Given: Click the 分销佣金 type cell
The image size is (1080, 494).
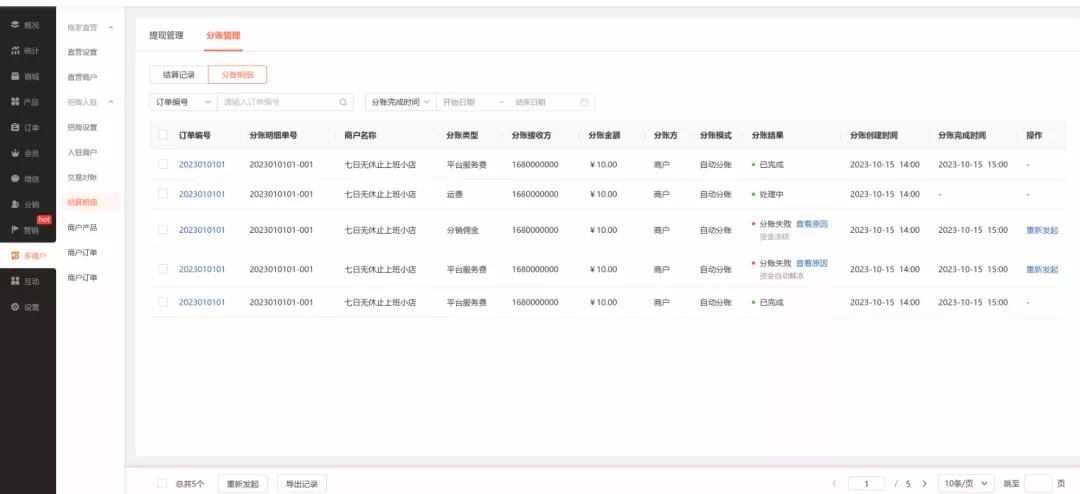Looking at the screenshot, I should (462, 230).
